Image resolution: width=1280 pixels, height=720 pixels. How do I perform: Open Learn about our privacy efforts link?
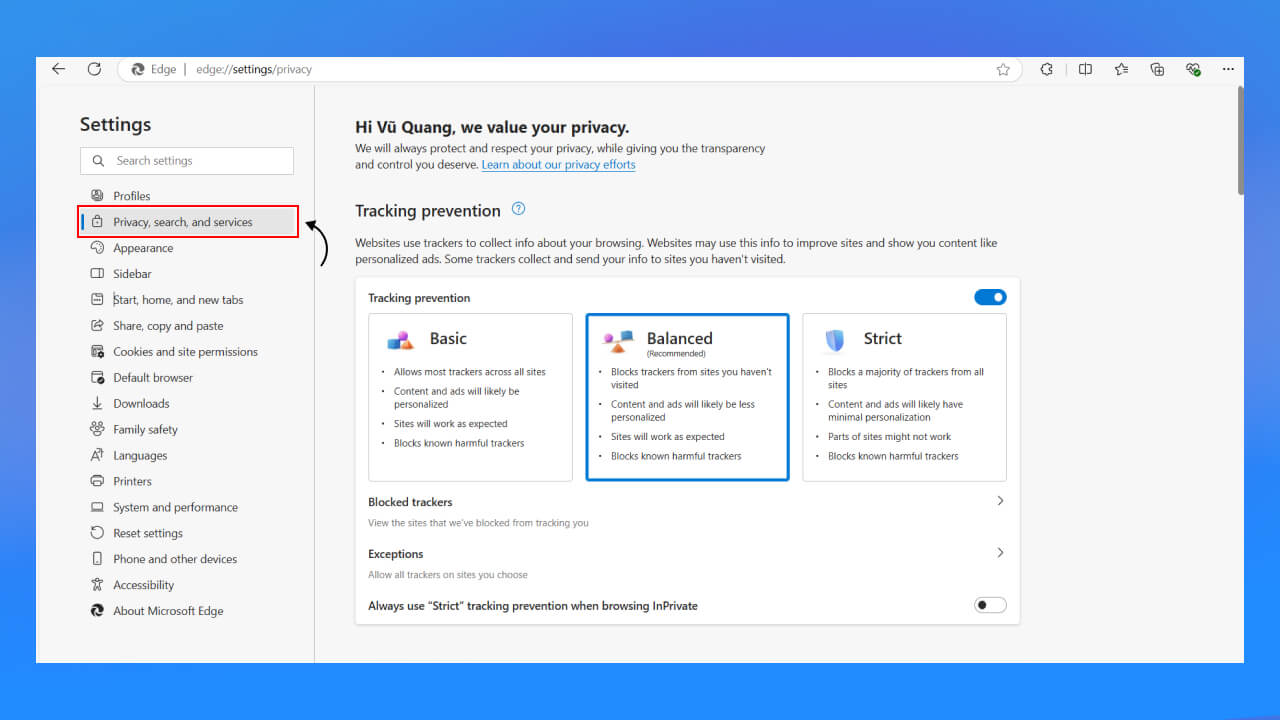[x=558, y=165]
